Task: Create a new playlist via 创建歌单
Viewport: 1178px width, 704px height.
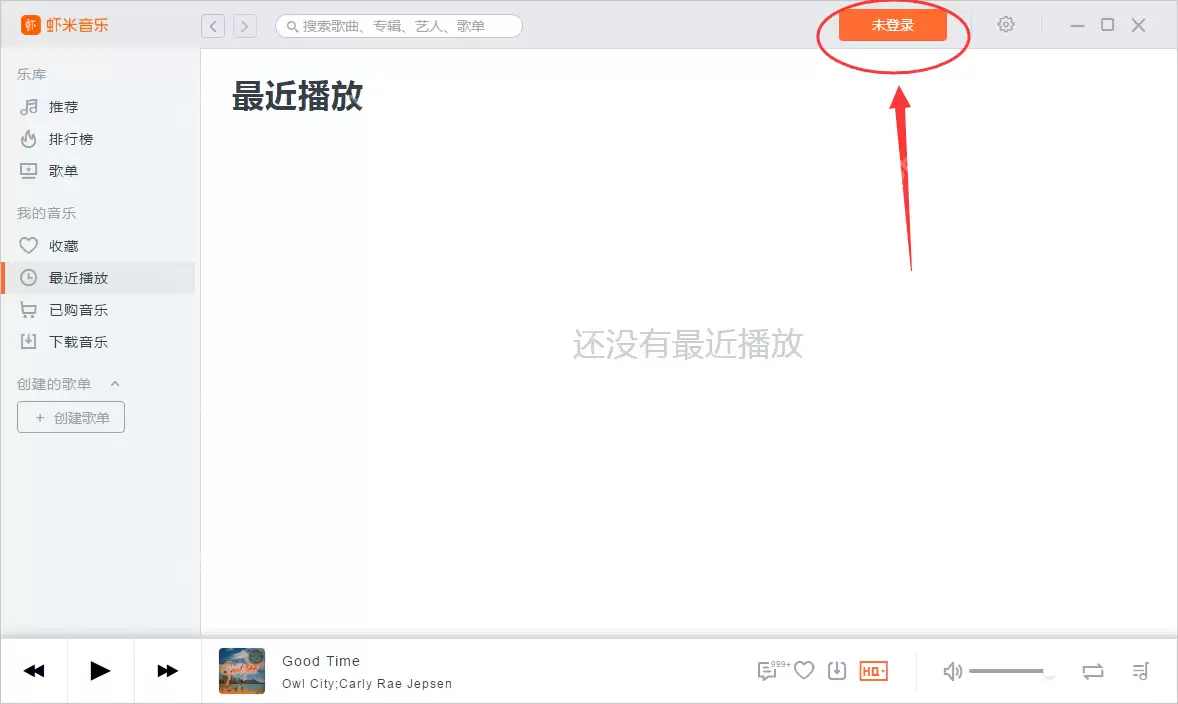Action: tap(70, 417)
